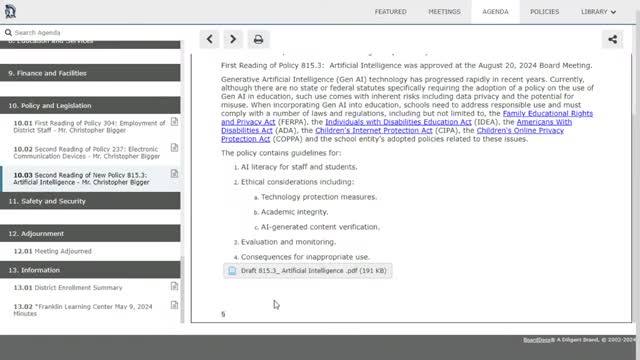This screenshot has height=360, width=640.
Task: Click the BoardDocs logo icon
Action: click(10, 11)
